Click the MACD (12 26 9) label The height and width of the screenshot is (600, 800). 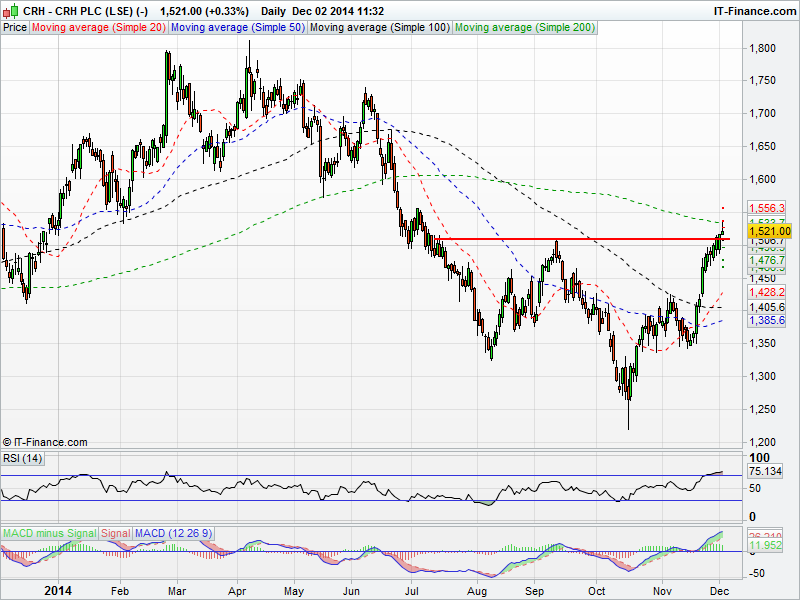click(172, 533)
